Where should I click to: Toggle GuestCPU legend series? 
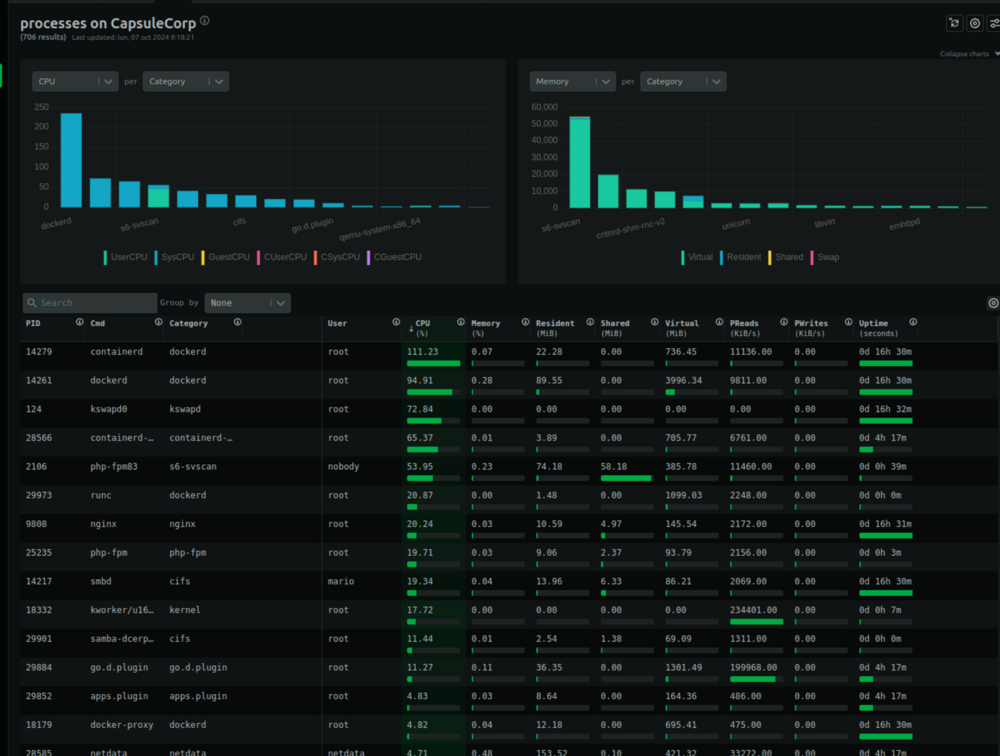point(225,257)
